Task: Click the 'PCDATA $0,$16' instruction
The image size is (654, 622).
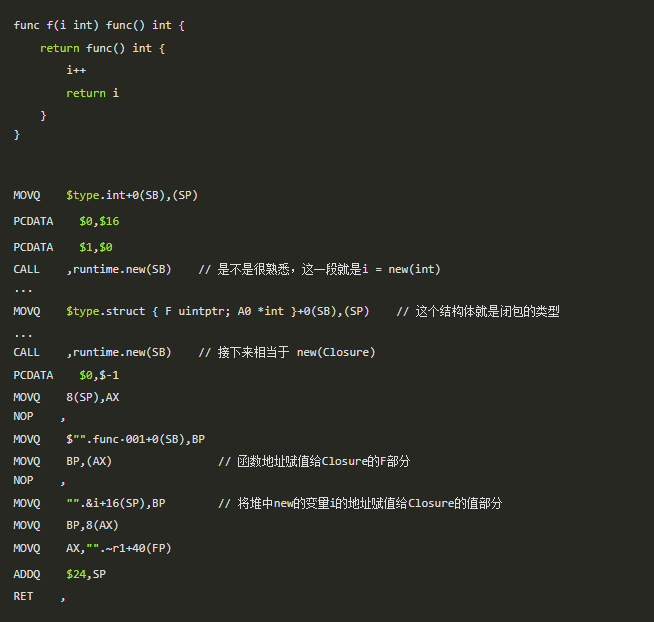Action: [66, 221]
